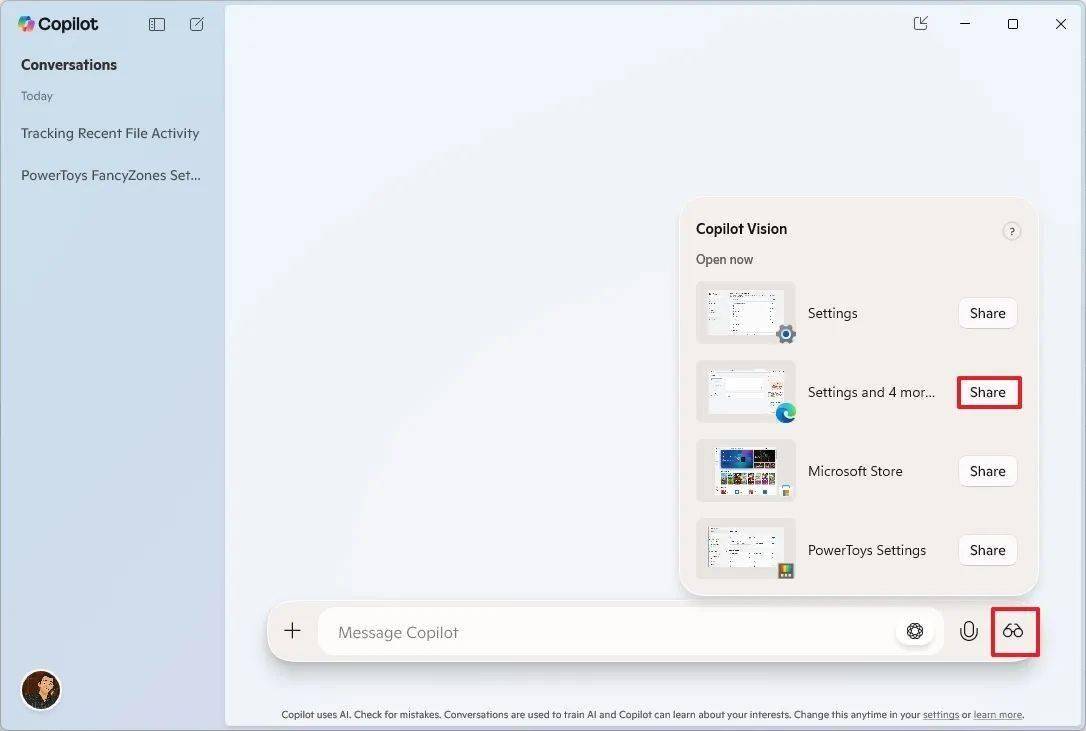Viewport: 1086px width, 731px height.
Task: Open the plus attachment button
Action: 292,631
